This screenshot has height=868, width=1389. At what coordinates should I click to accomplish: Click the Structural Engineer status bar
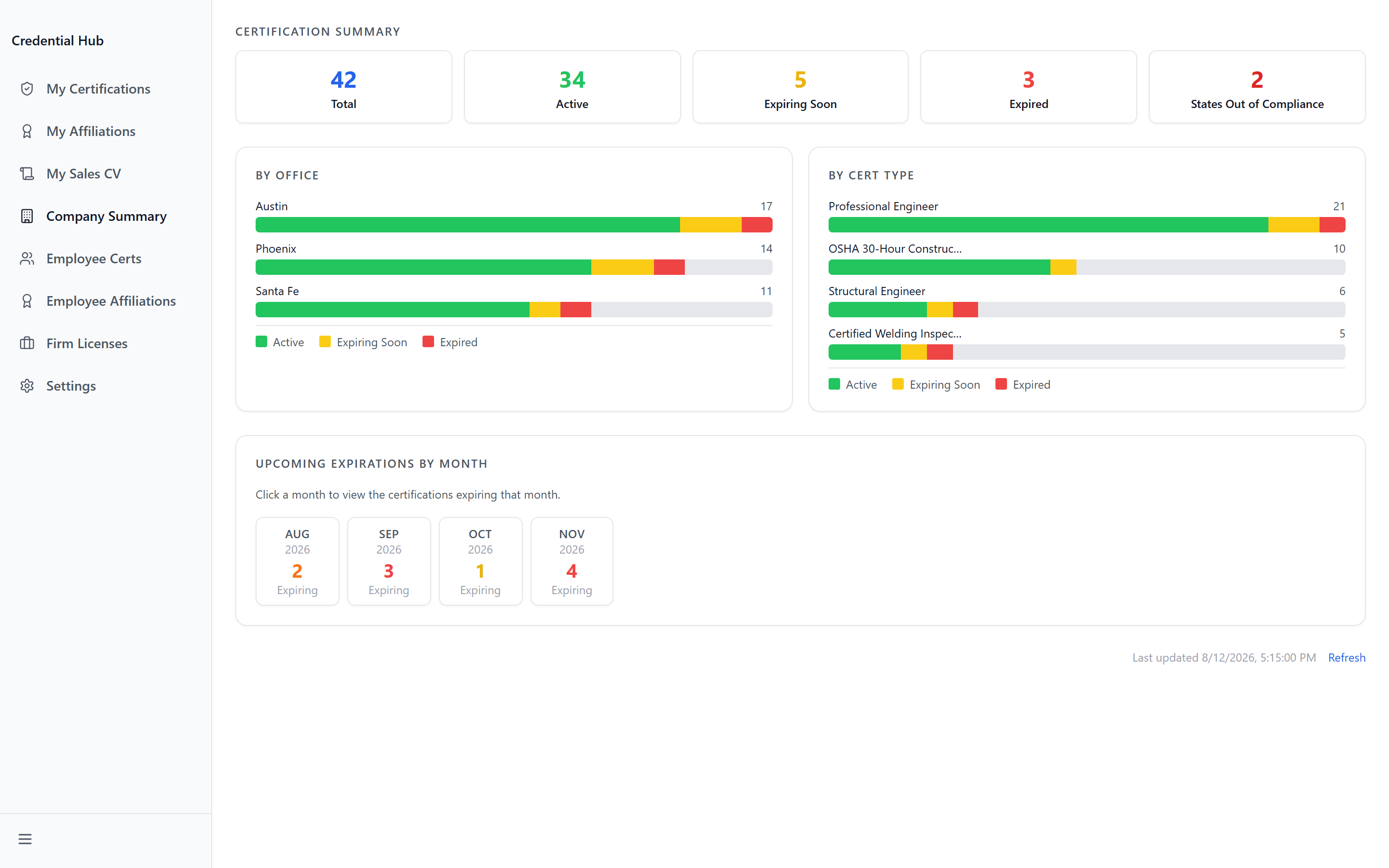[1087, 310]
